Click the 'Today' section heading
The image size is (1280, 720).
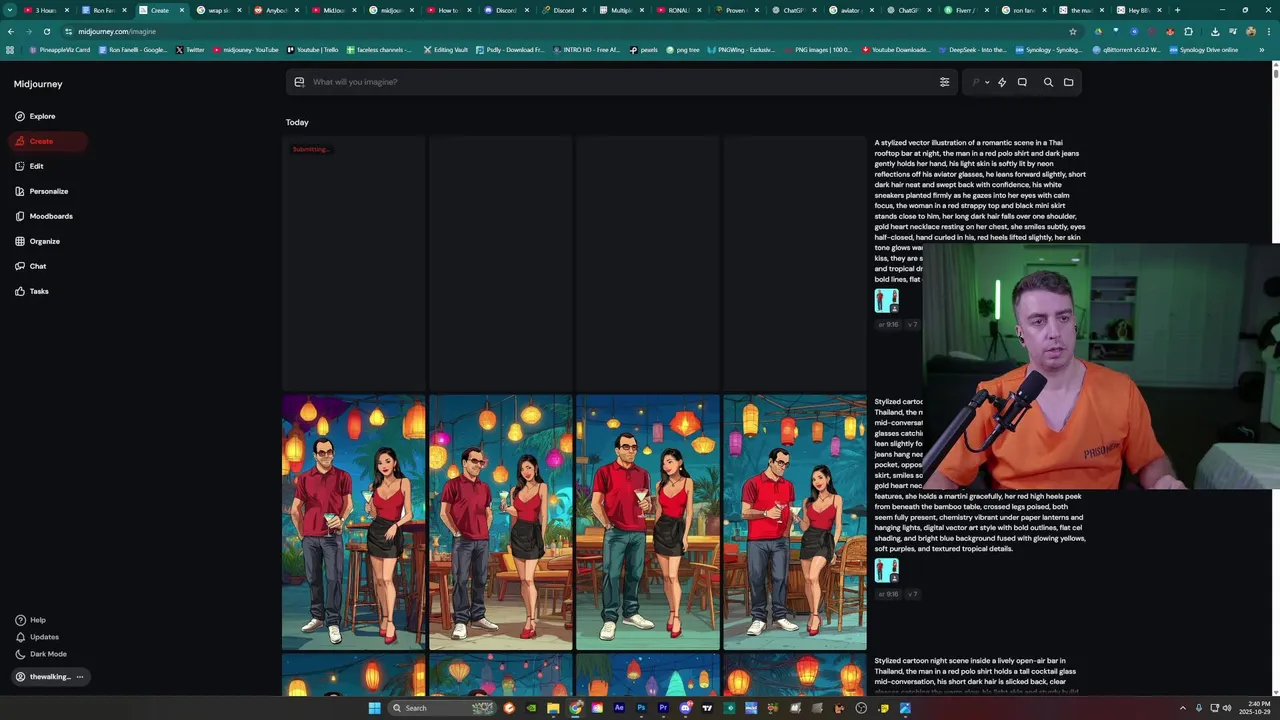(297, 122)
